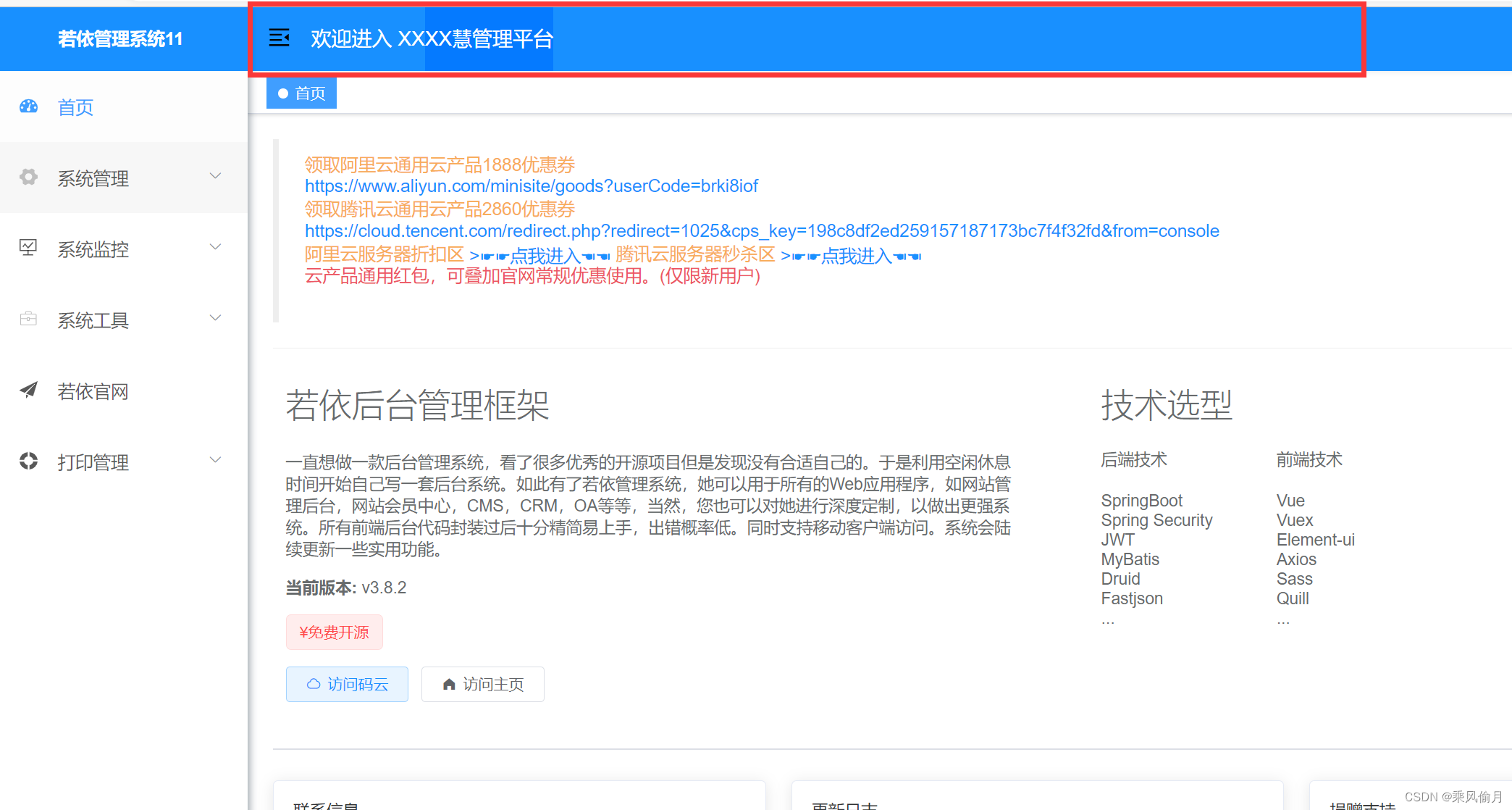Expand the 系统监控 chevron arrow
Image resolution: width=1512 pixels, height=810 pixels.
click(215, 247)
